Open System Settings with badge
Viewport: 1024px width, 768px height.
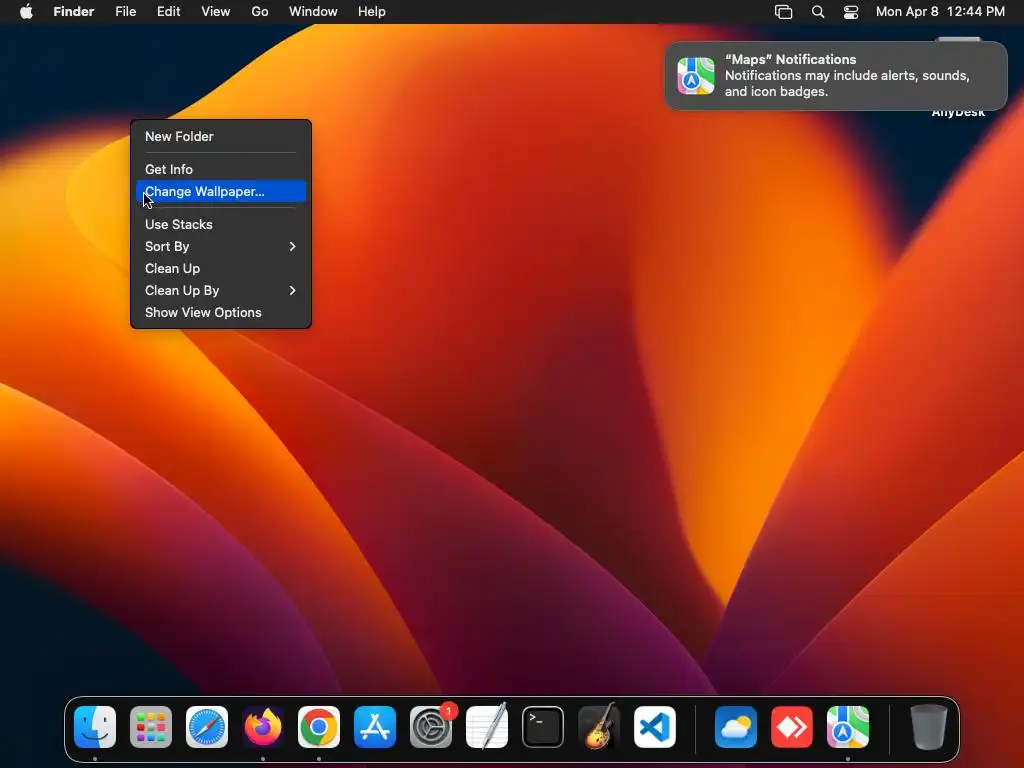coord(431,727)
